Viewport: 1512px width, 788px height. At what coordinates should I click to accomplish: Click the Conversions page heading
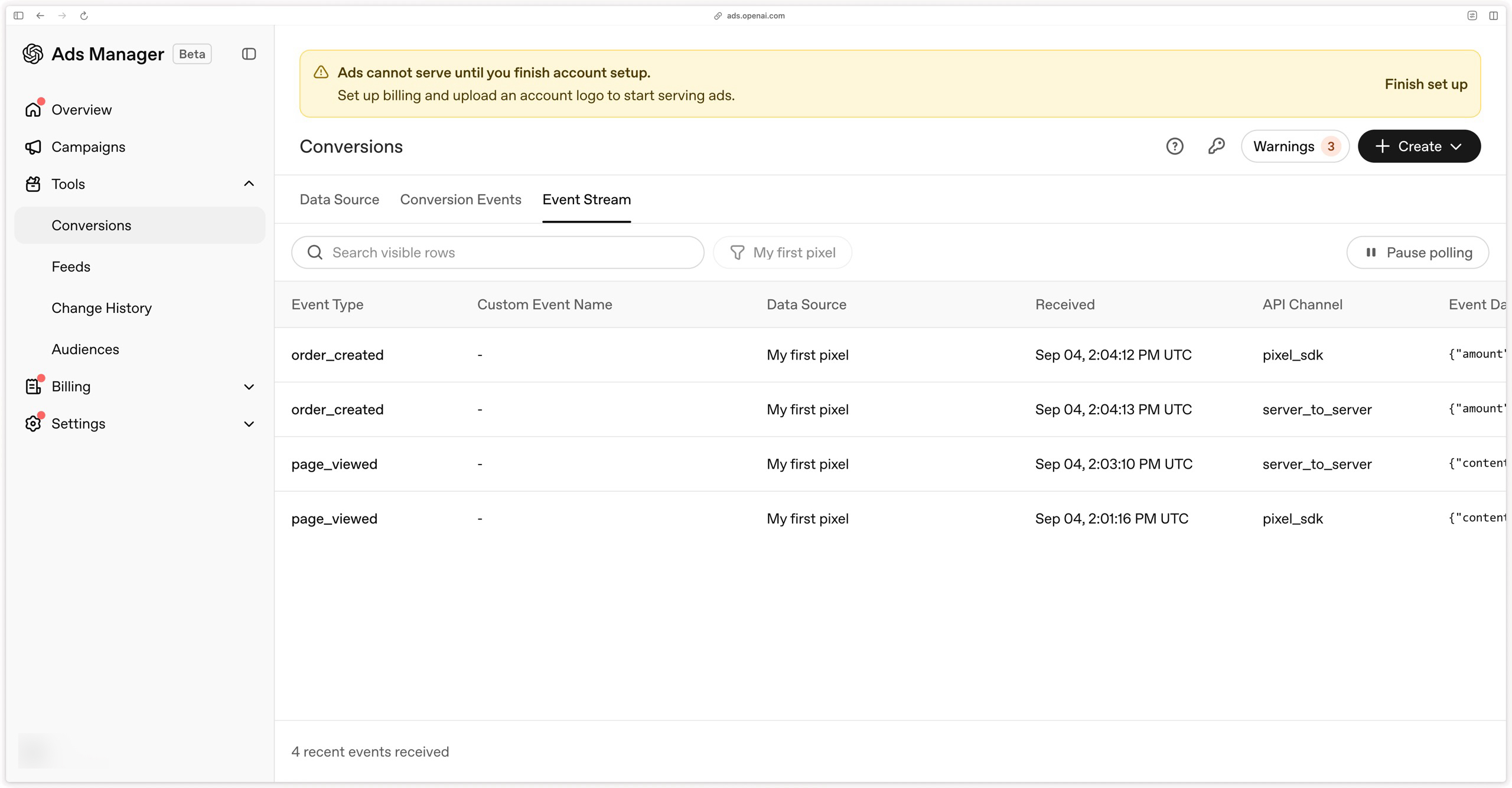351,146
